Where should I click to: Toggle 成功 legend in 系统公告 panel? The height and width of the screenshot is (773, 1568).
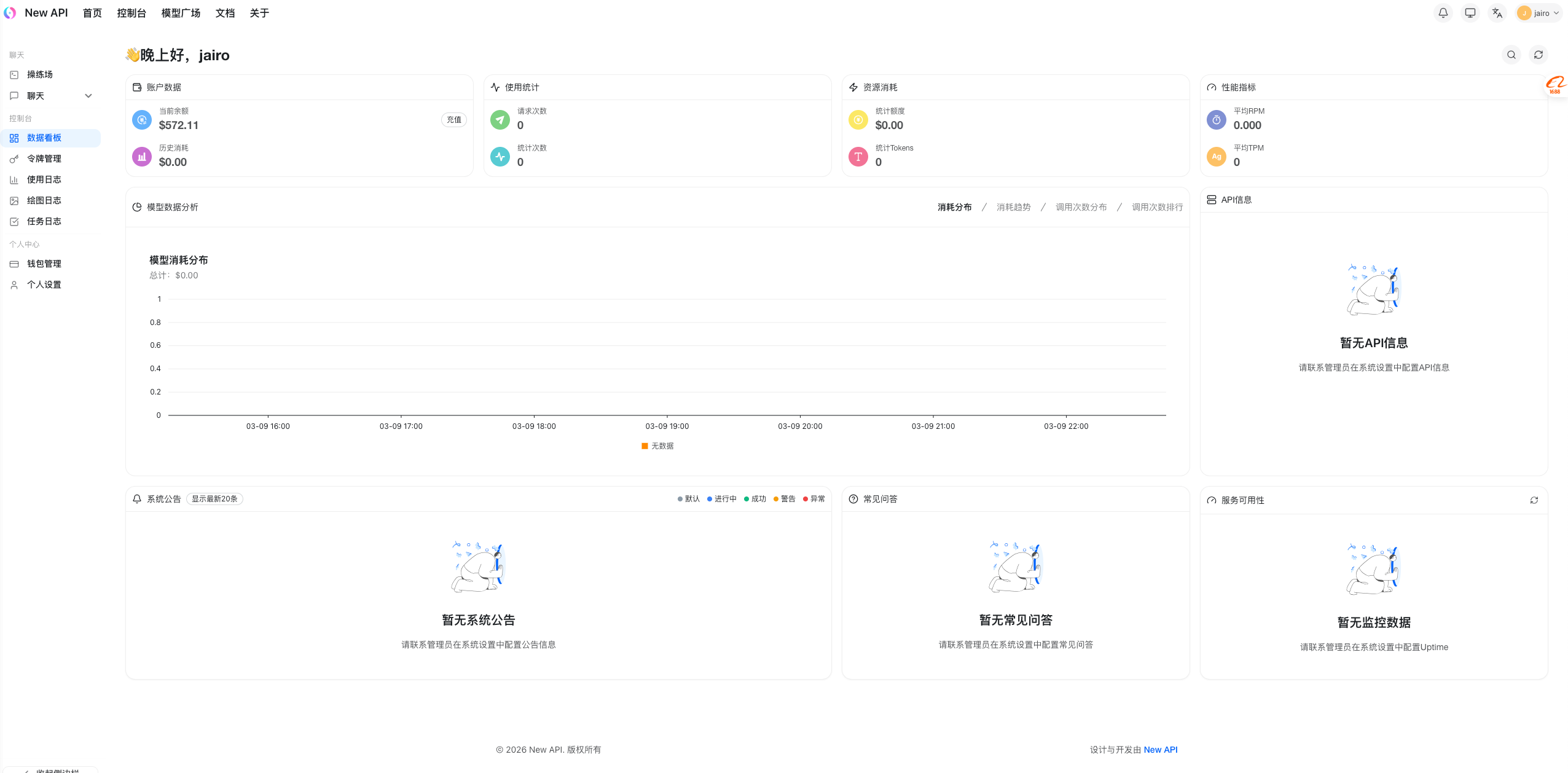756,498
